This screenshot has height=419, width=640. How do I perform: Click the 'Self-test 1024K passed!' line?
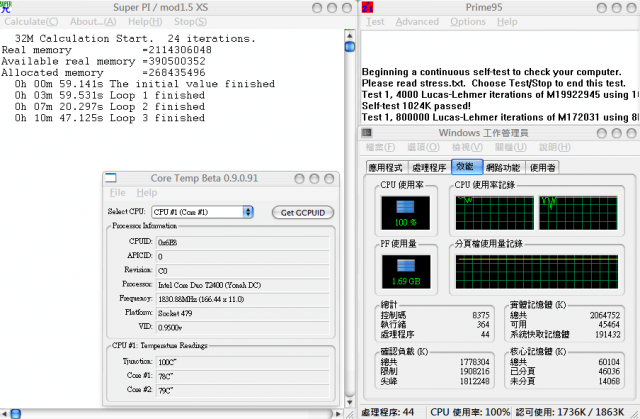click(416, 106)
